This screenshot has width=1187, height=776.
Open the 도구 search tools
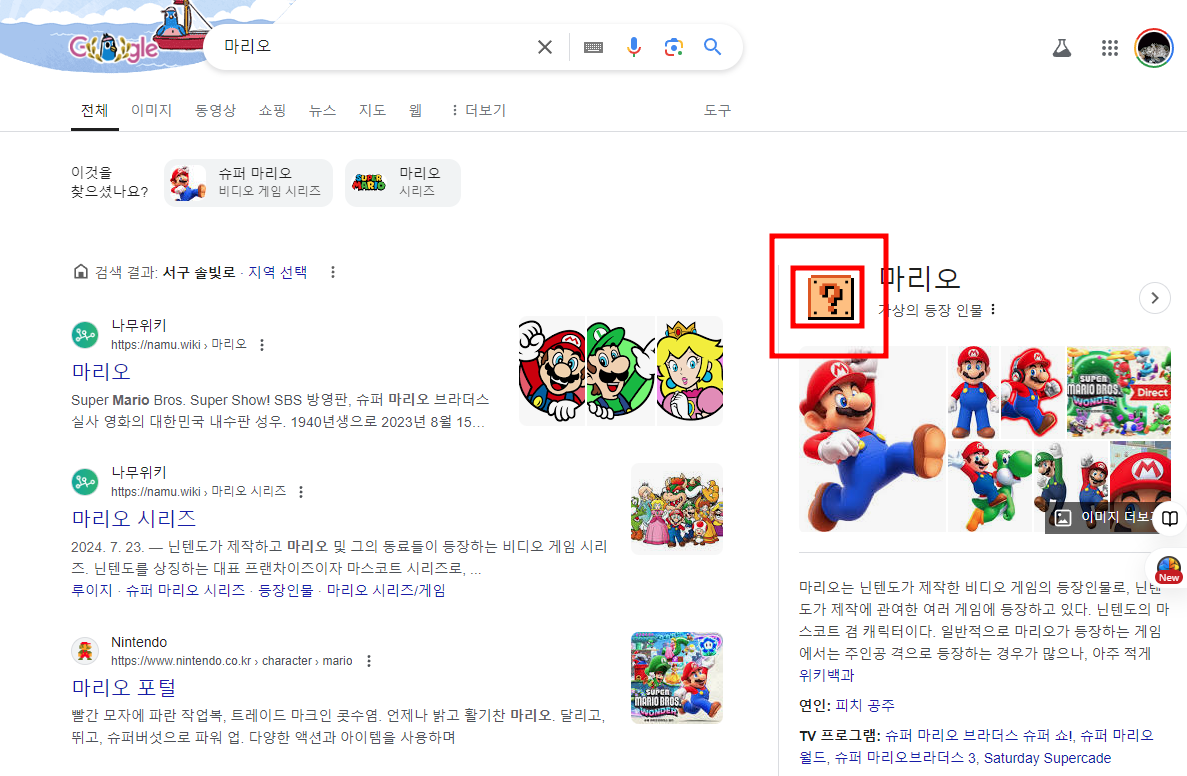point(717,111)
